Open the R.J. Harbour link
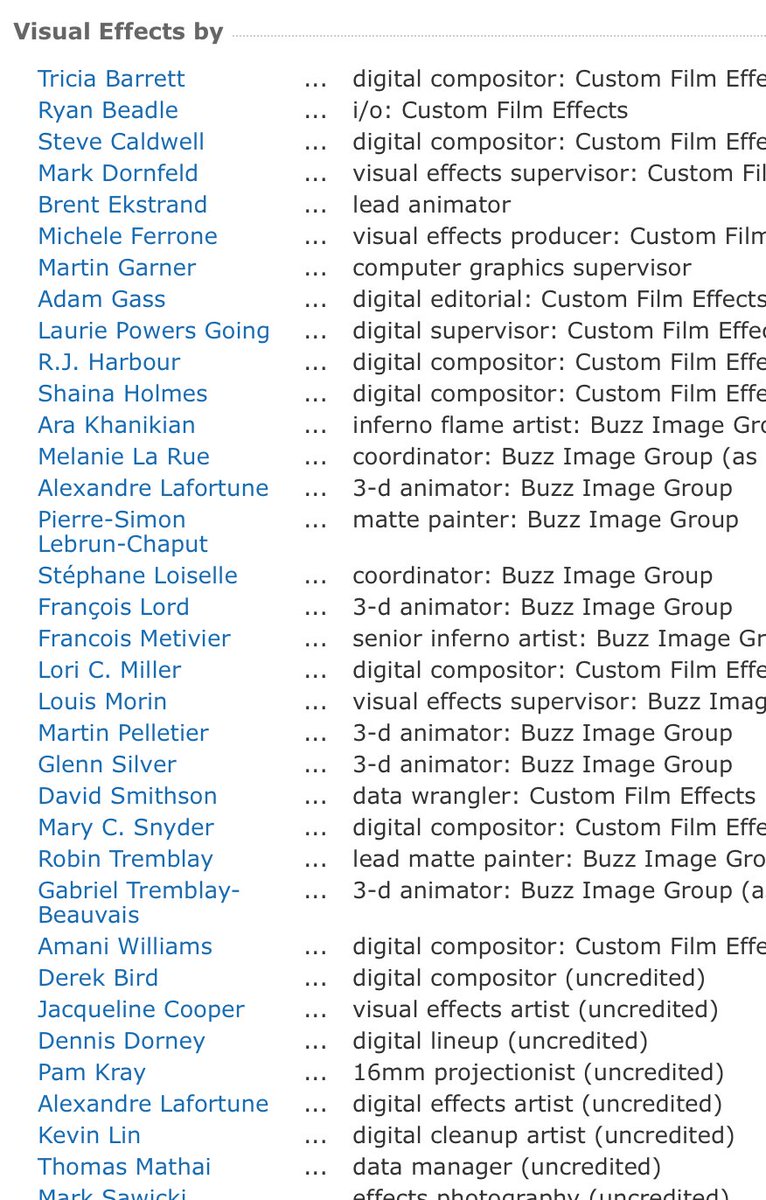Image resolution: width=766 pixels, height=1200 pixels. click(x=109, y=362)
